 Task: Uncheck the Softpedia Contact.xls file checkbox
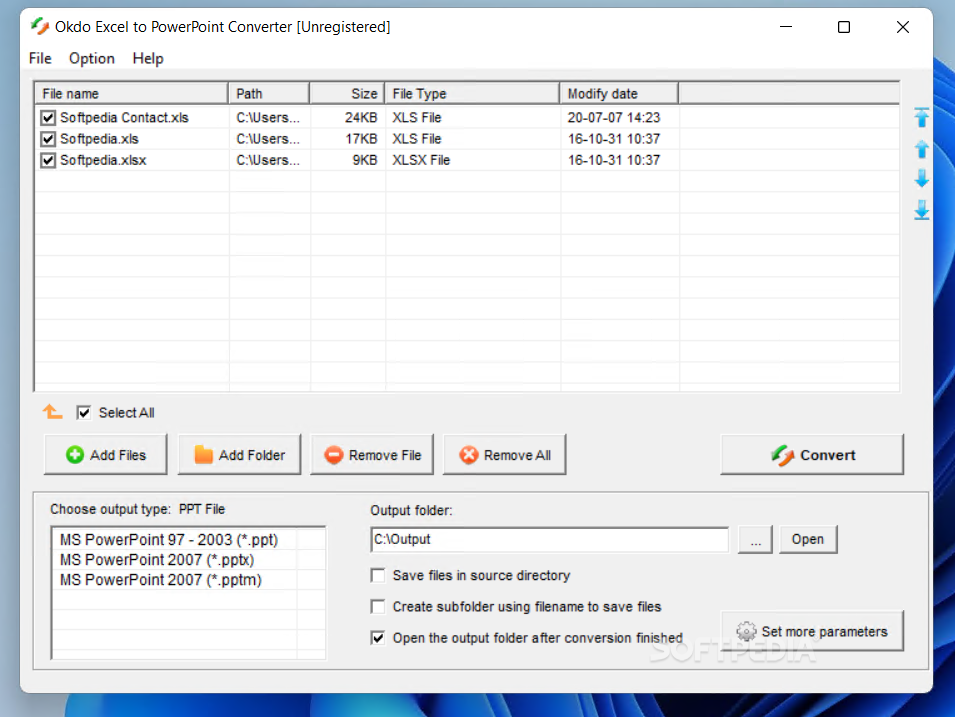[48, 118]
